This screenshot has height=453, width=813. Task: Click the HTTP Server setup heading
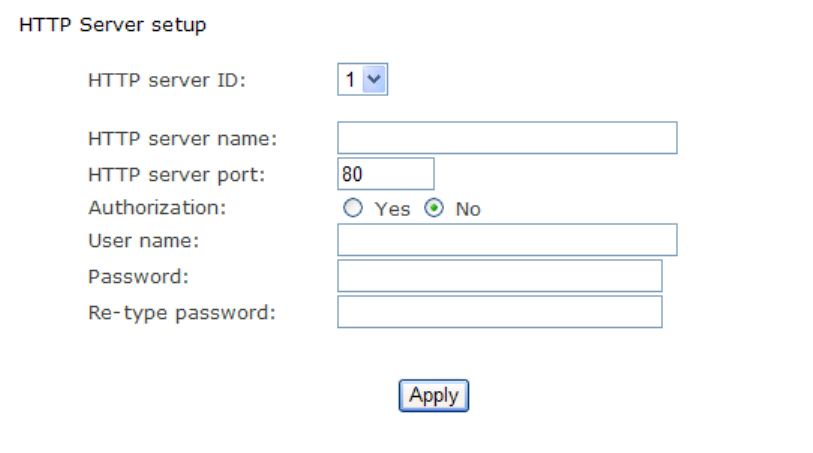(x=113, y=26)
